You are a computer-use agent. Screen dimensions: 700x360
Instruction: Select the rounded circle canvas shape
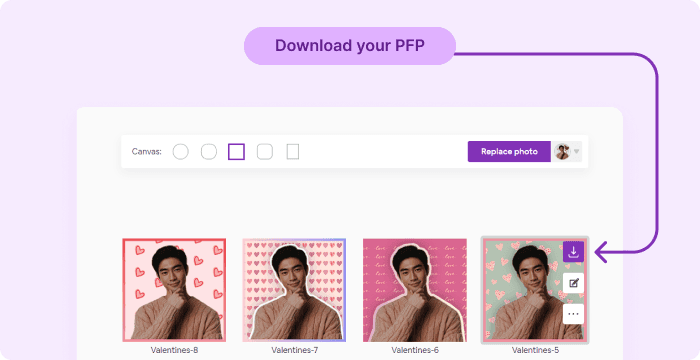[x=208, y=151]
